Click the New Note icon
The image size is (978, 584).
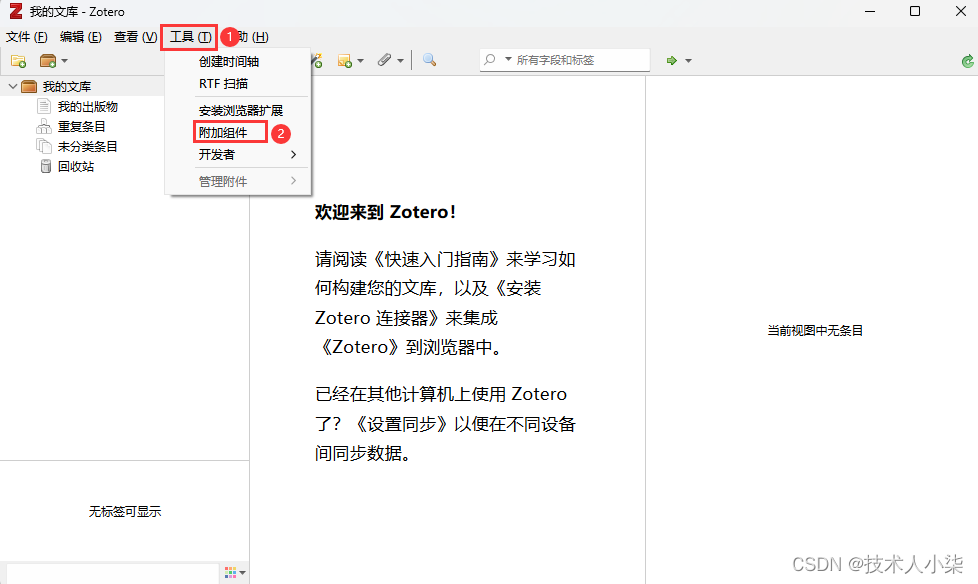point(345,61)
